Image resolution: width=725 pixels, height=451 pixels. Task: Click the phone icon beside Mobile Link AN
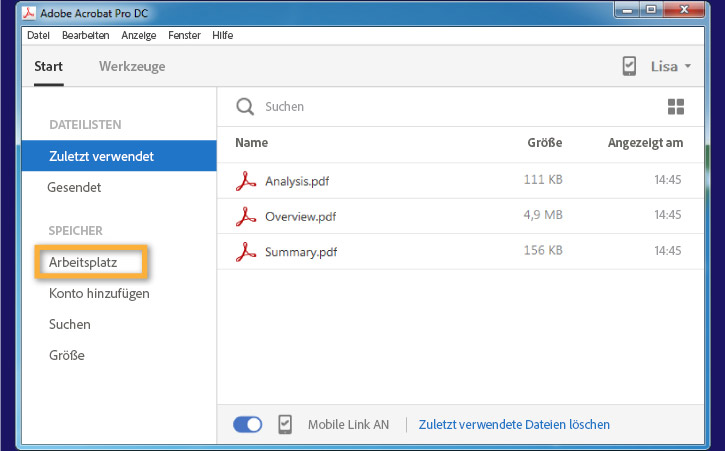click(285, 424)
